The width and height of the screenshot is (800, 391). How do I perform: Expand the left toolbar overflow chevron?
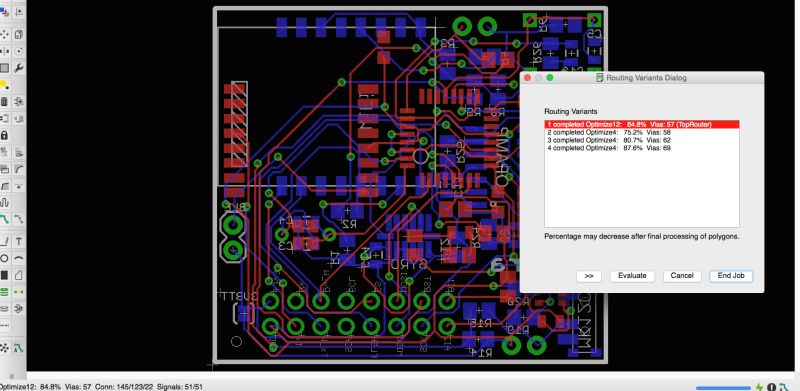pos(12,376)
